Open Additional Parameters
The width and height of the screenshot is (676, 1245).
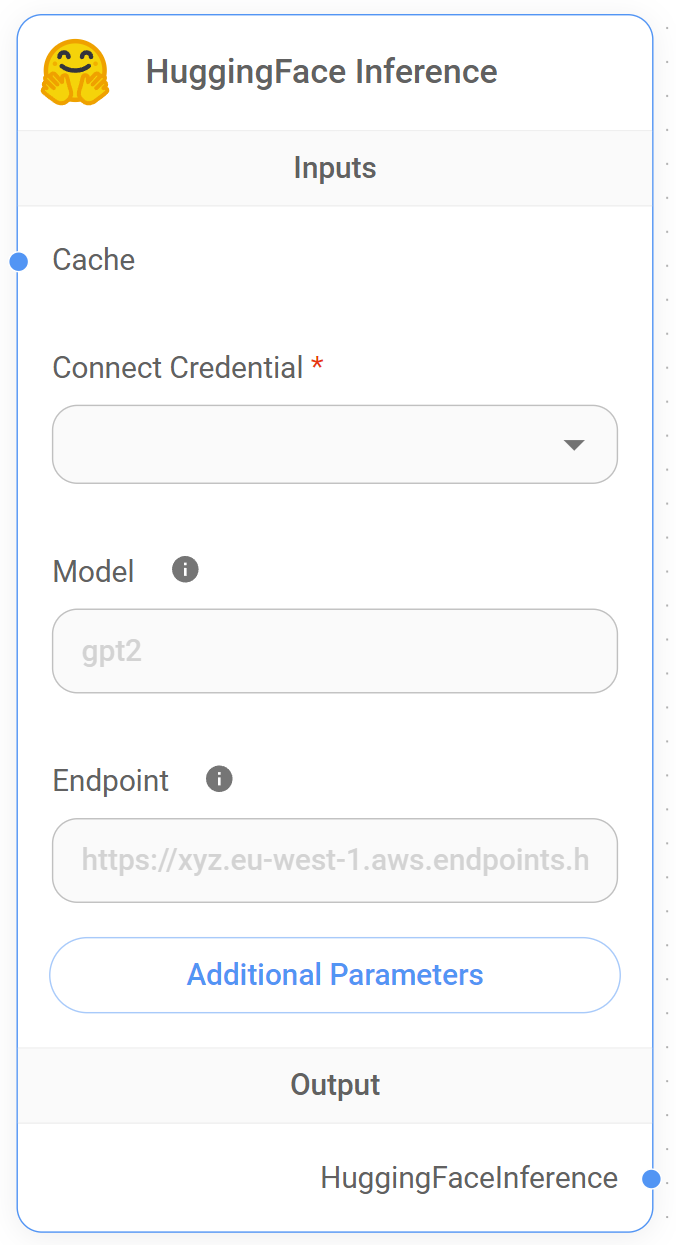[334, 975]
